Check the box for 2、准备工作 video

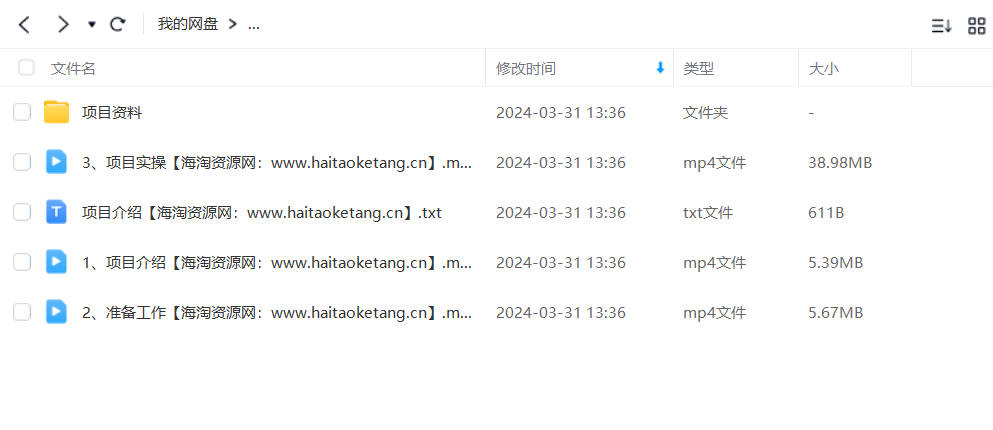[22, 312]
